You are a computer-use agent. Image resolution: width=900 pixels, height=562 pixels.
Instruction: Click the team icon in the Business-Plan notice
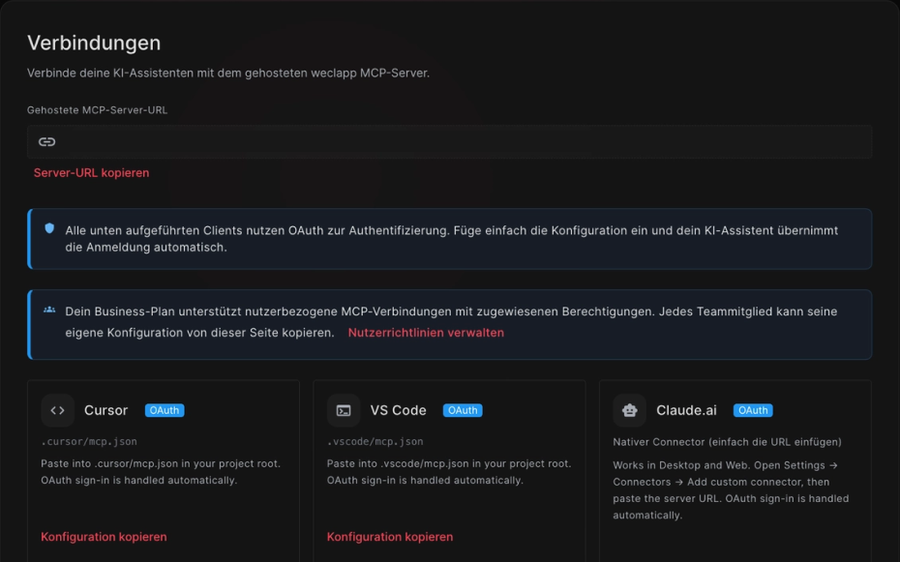click(x=49, y=310)
